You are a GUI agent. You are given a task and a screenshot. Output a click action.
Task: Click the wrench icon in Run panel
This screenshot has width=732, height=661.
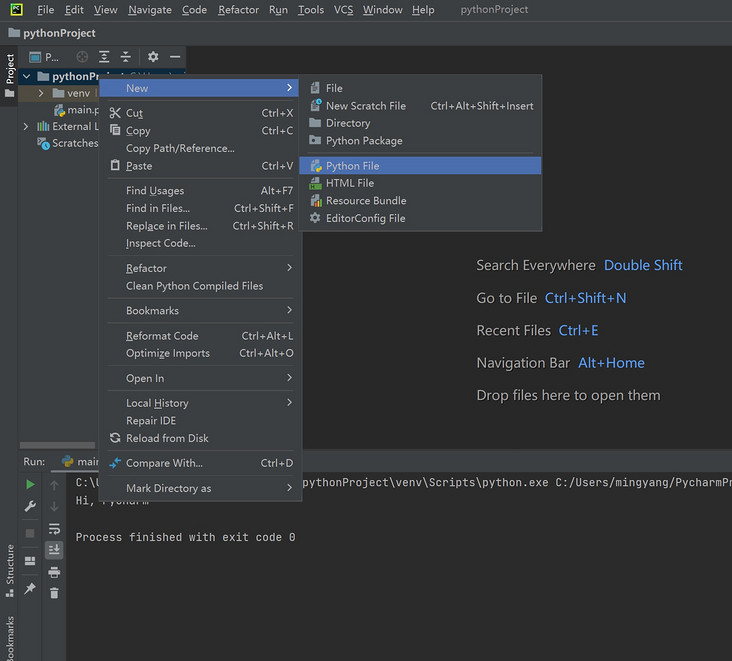(x=30, y=506)
